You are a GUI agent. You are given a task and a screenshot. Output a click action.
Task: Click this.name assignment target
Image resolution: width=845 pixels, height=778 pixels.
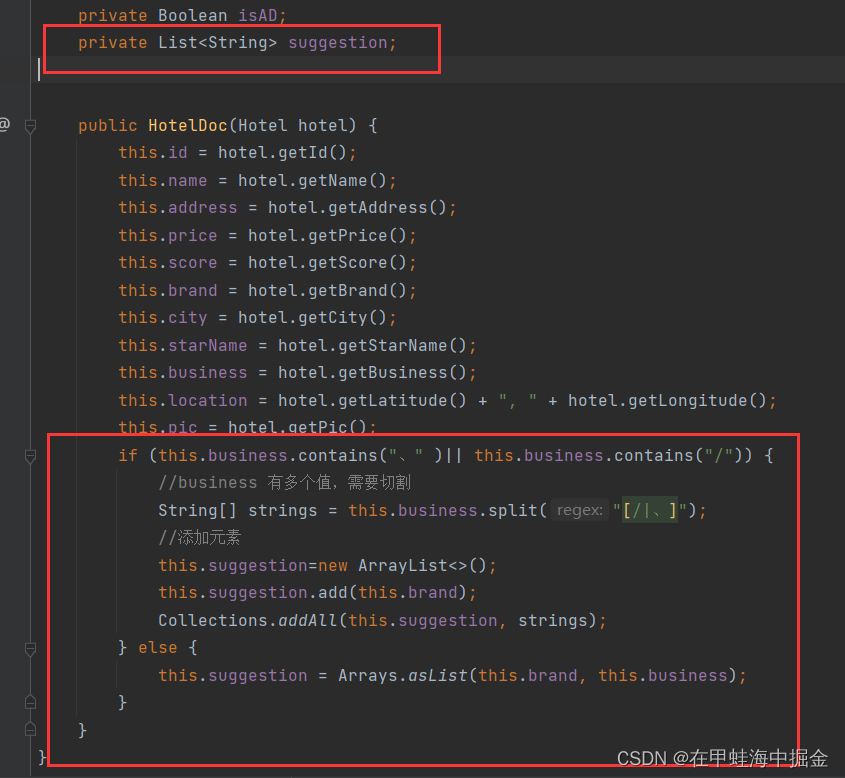tap(163, 180)
